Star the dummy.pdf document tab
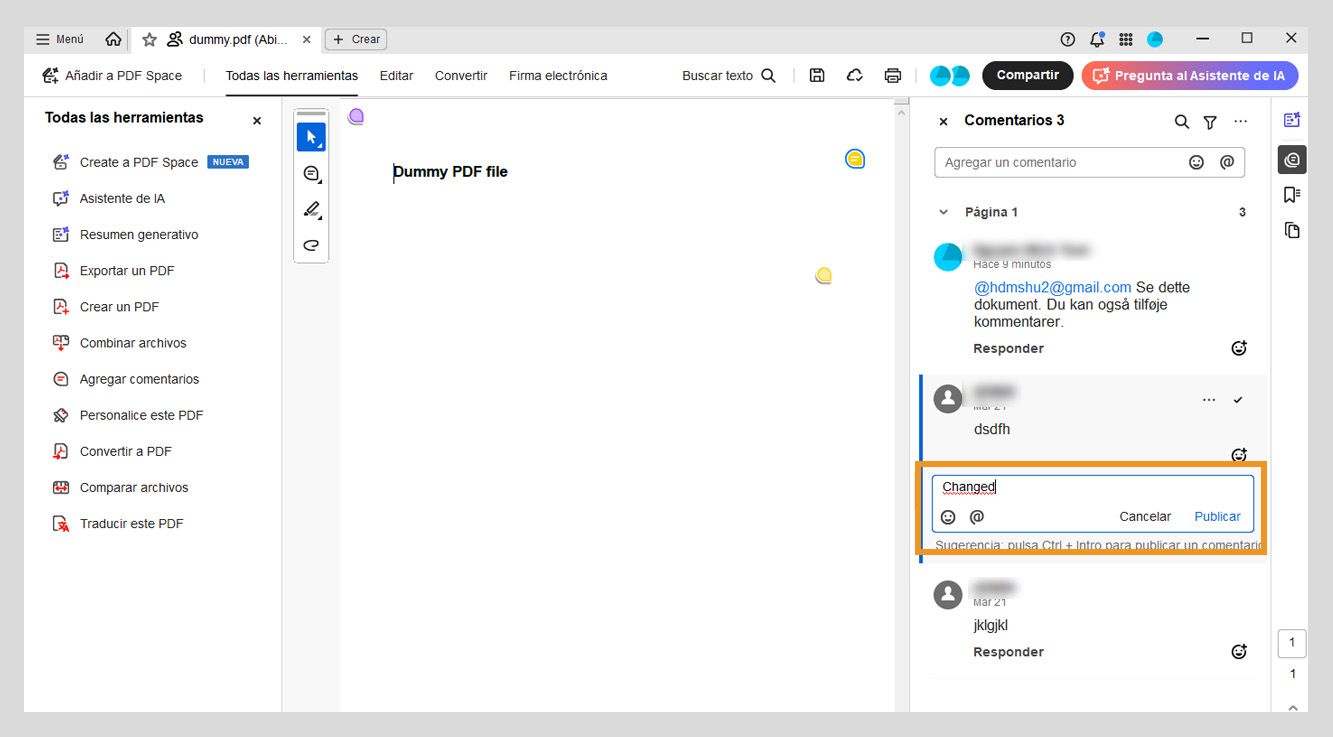 [149, 40]
